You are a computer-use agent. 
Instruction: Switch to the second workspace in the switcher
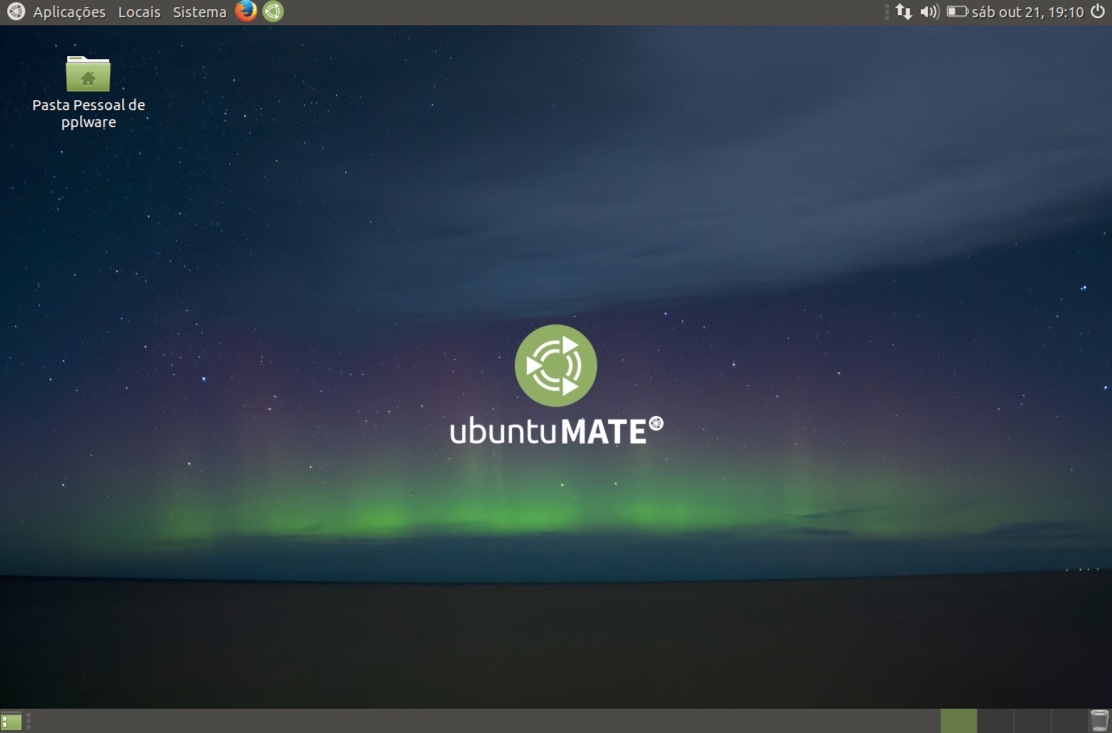coord(994,719)
